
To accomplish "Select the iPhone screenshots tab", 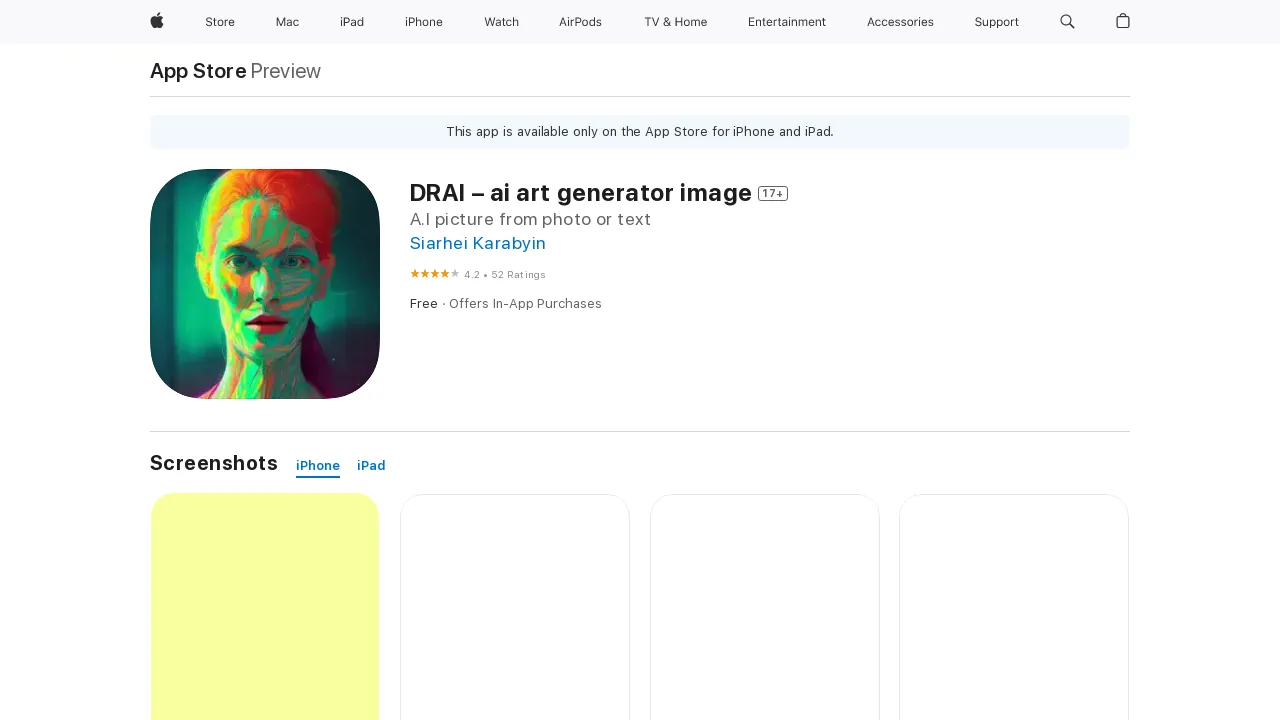I will click(318, 466).
